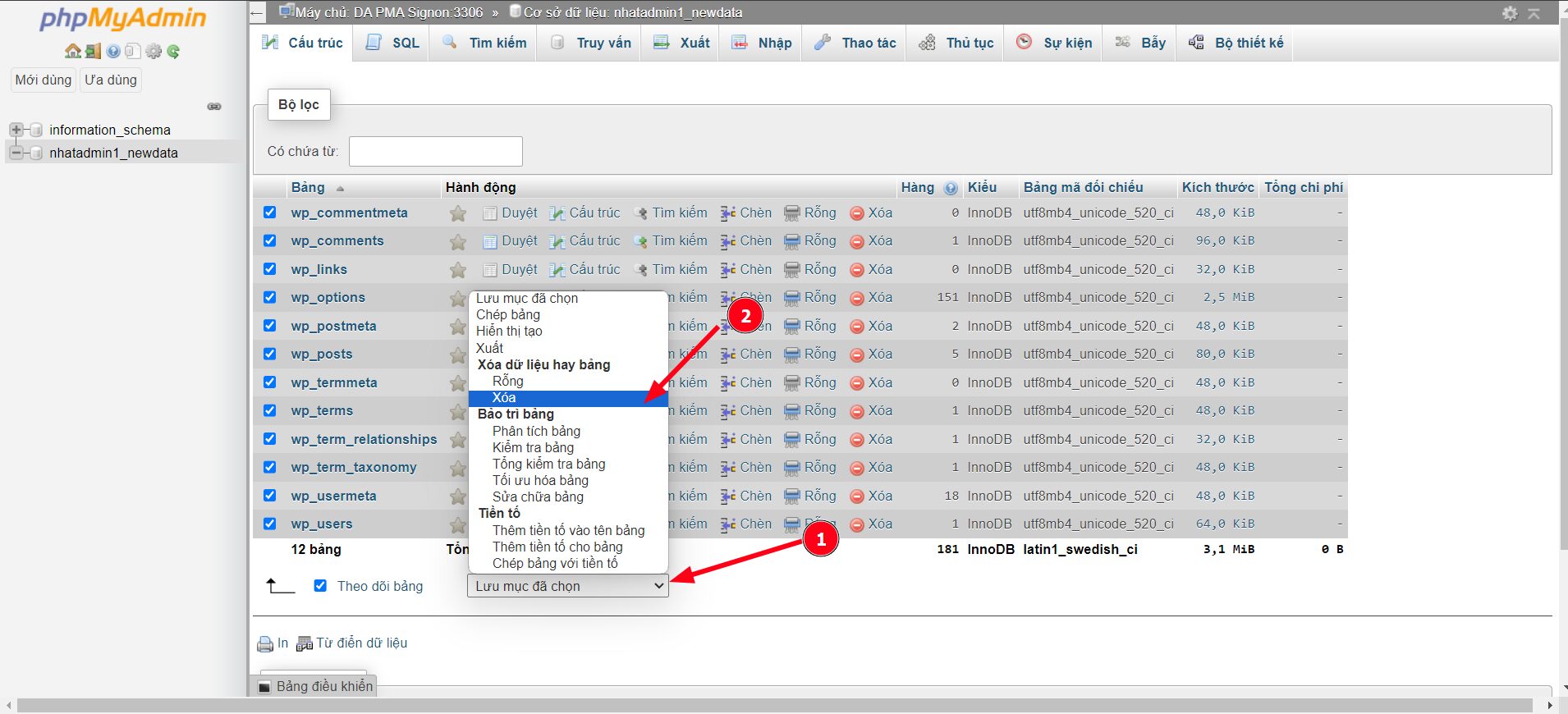Click Chèn icon for wp_posts row

pyautogui.click(x=728, y=355)
